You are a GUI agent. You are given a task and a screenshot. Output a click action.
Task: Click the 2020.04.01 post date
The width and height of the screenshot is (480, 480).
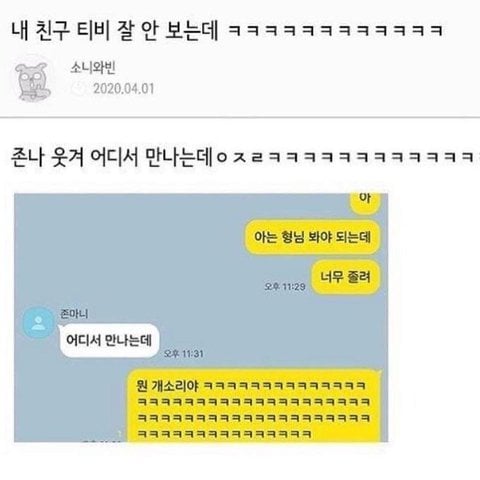point(124,89)
